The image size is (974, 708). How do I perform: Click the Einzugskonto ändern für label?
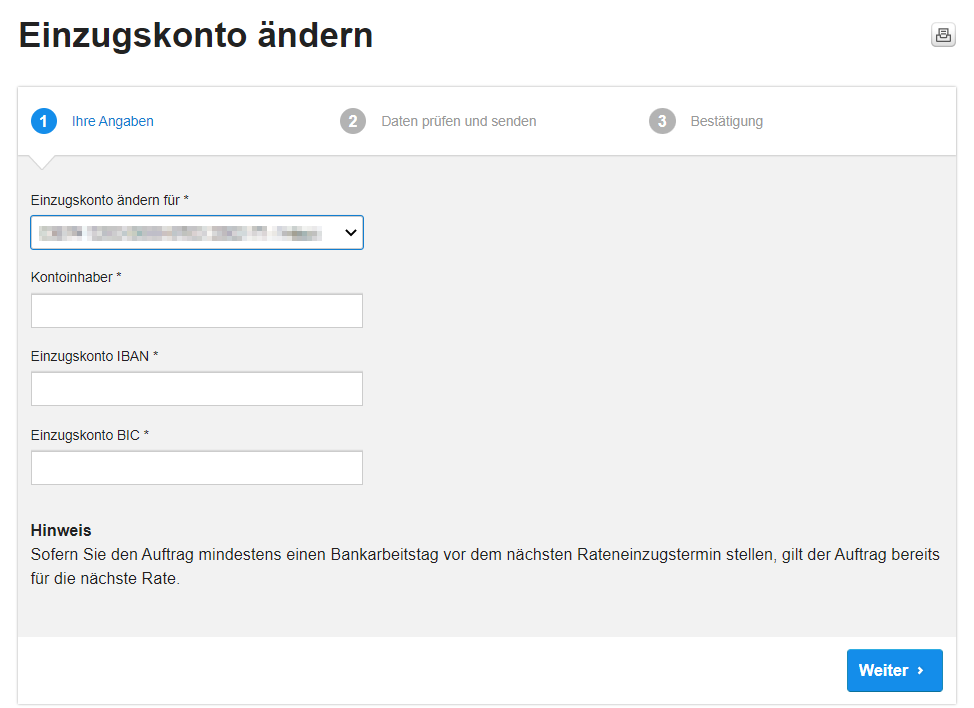coord(109,201)
